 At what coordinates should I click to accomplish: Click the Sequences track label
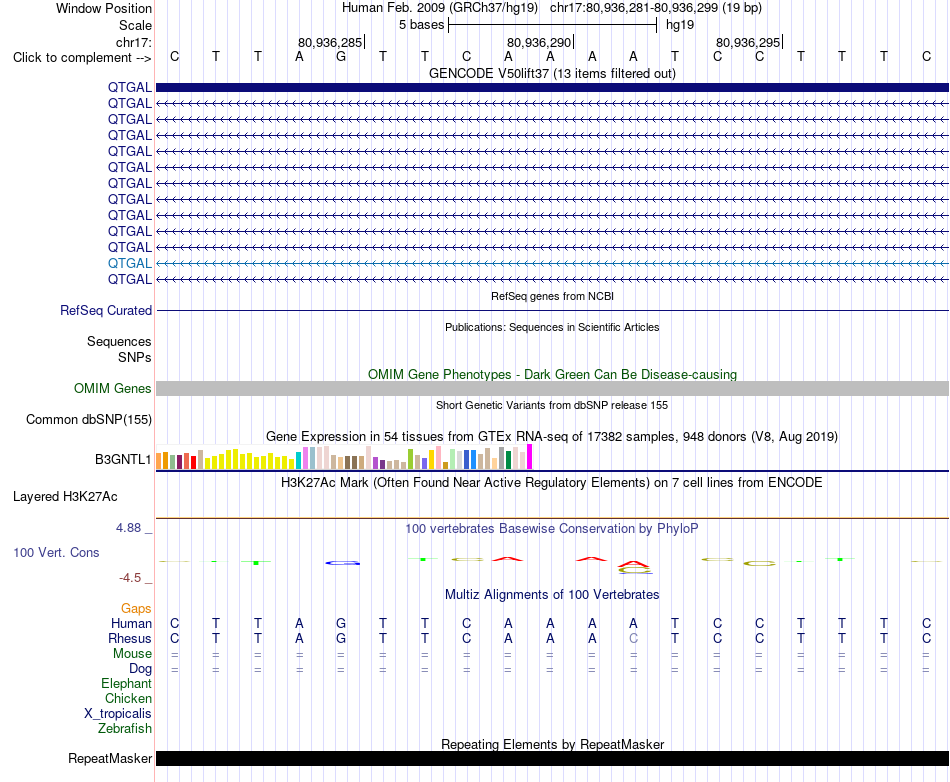119,341
